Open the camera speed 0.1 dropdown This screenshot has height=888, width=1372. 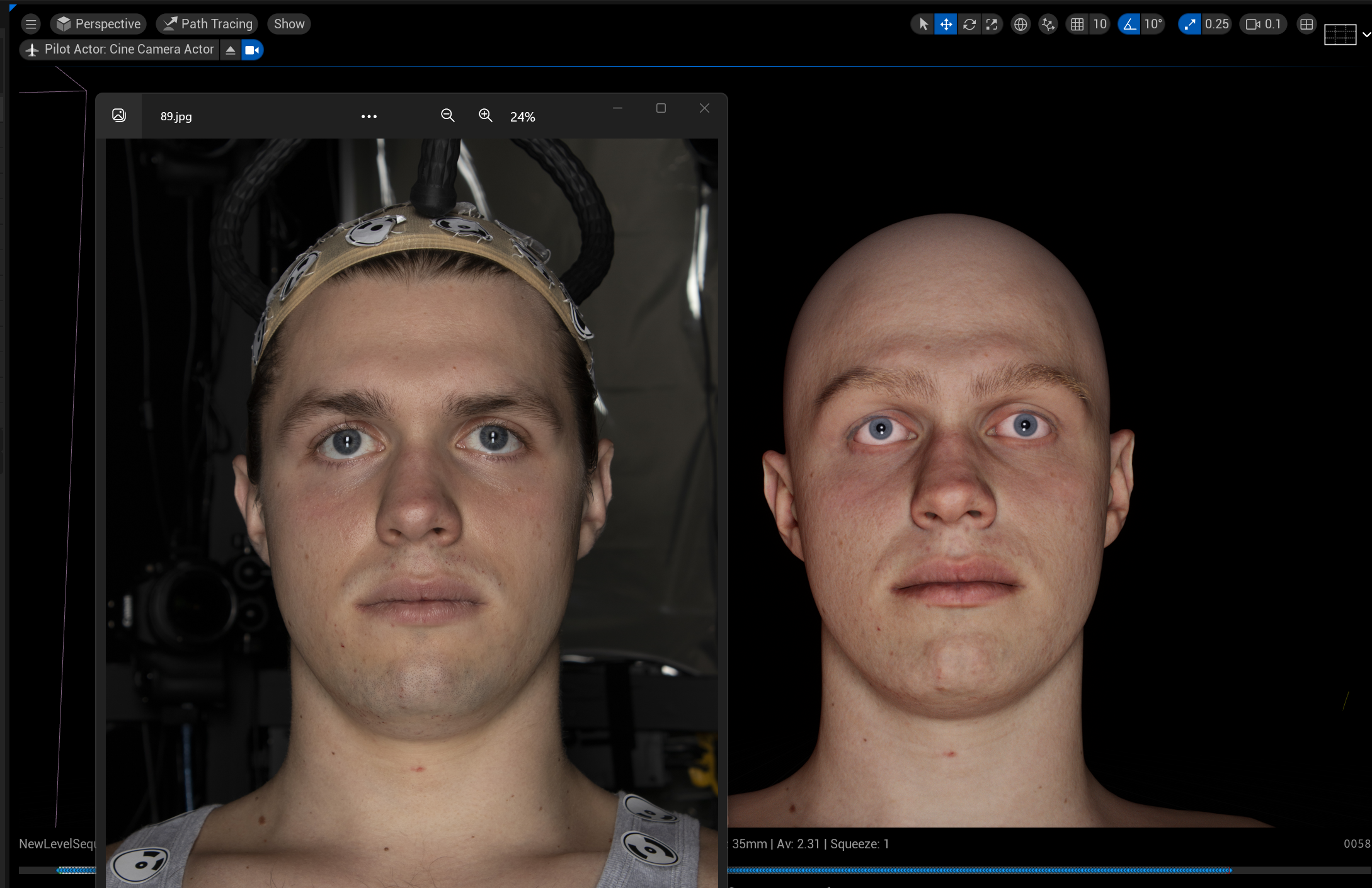click(x=1264, y=24)
